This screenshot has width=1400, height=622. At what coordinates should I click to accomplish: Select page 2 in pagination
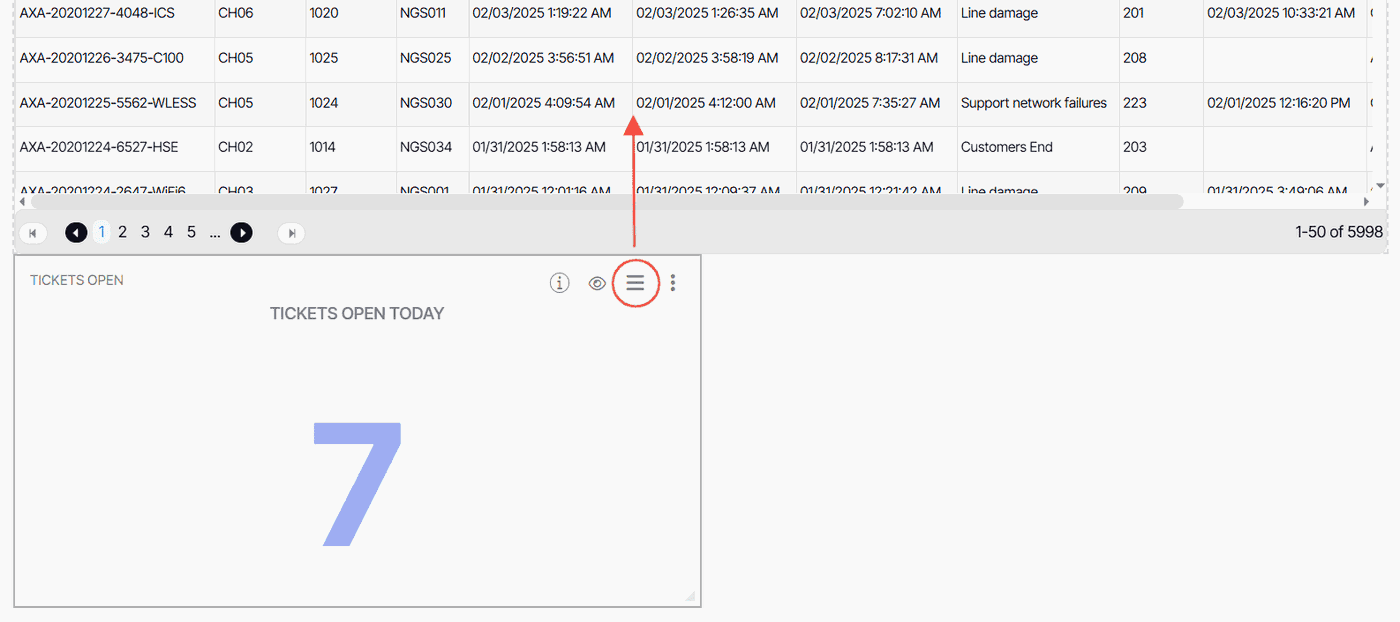pos(123,232)
